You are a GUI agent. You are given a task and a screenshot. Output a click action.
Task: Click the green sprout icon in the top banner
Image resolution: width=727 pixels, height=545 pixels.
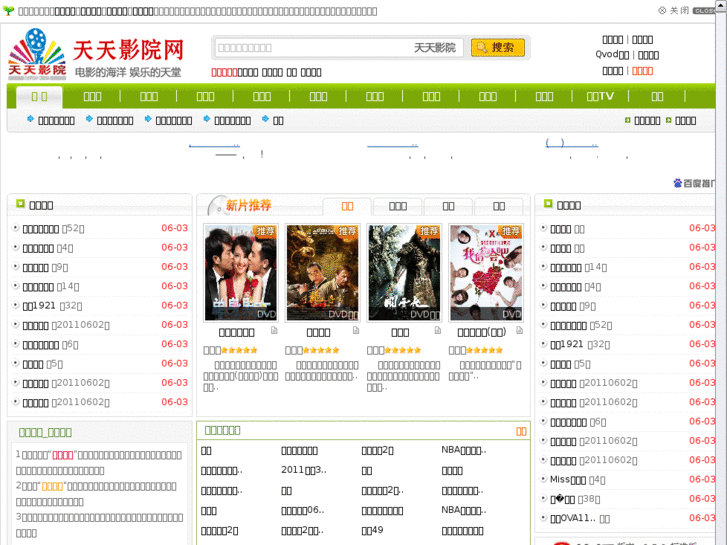pyautogui.click(x=8, y=10)
